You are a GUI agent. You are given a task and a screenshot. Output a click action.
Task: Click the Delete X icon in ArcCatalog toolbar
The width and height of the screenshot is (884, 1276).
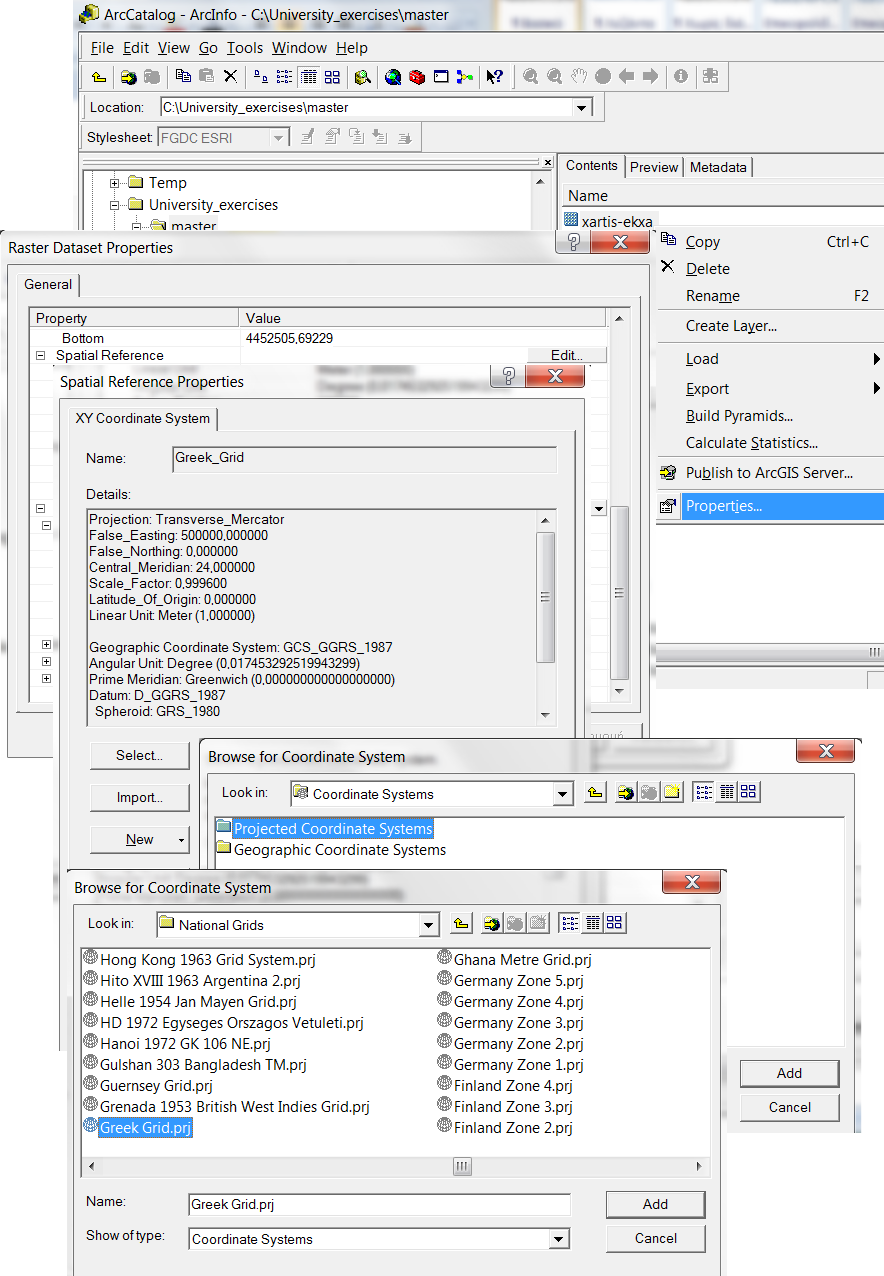tap(231, 76)
